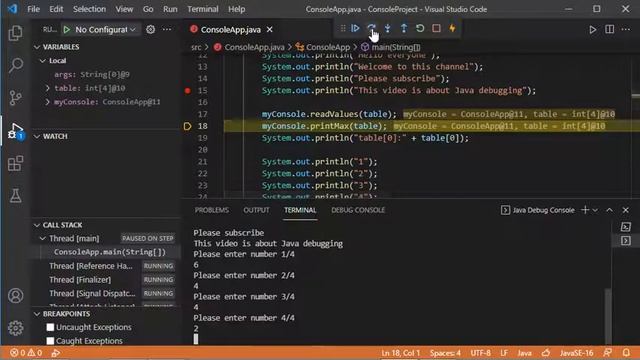Open debug view more actions ellipsis
Image resolution: width=640 pixels, height=360 pixels.
click(x=167, y=29)
